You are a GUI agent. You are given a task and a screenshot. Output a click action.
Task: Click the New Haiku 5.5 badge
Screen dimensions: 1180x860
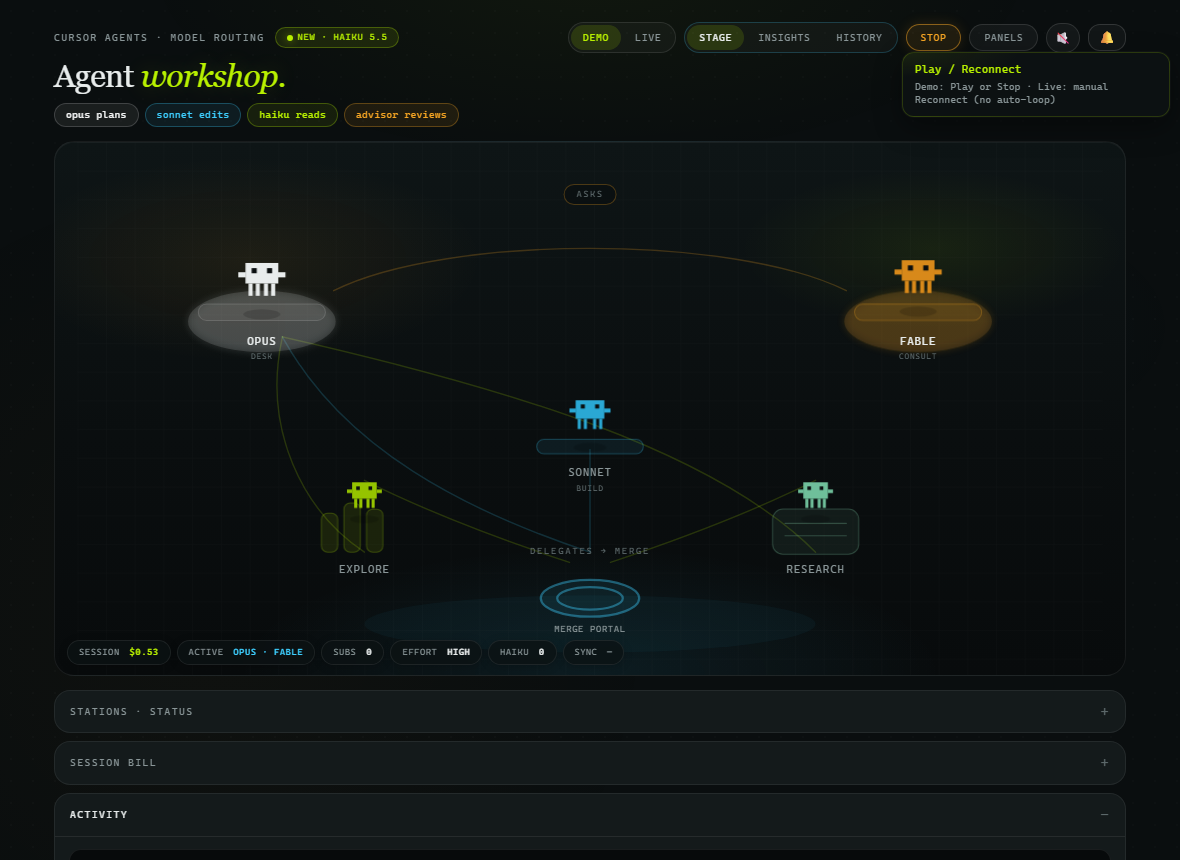(337, 38)
